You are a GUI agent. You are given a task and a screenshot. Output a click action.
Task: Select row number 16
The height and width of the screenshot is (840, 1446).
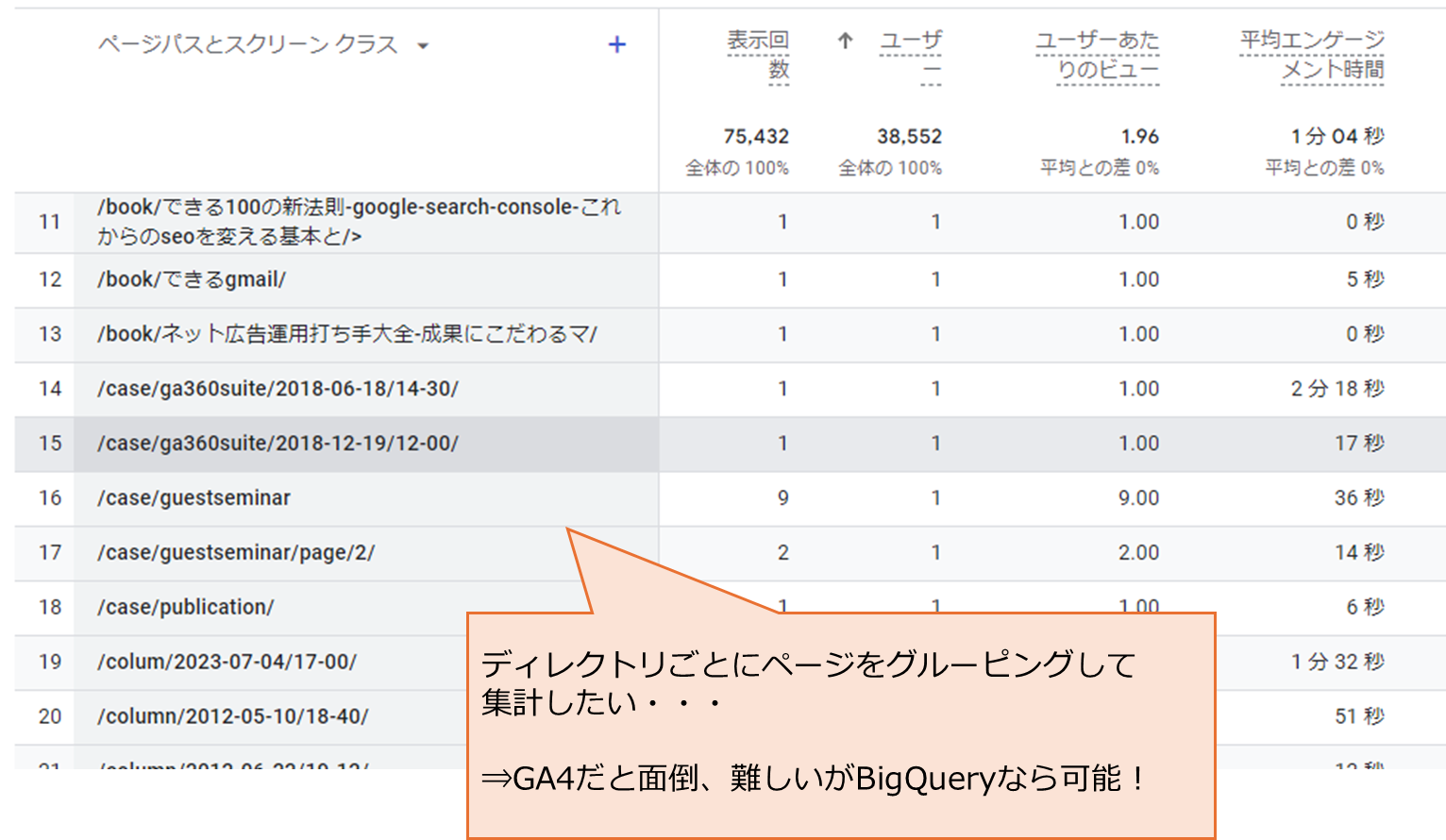(50, 498)
